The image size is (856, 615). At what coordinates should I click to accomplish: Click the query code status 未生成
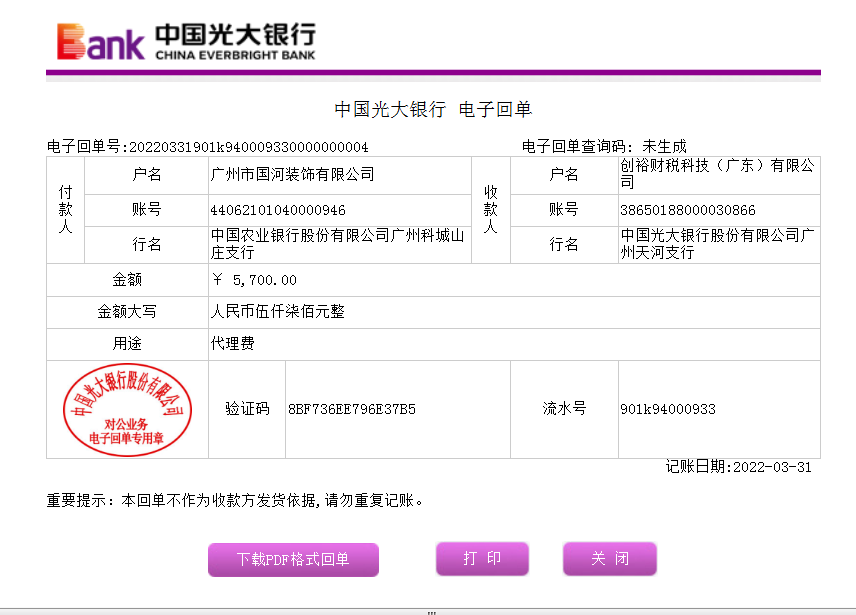[664, 146]
